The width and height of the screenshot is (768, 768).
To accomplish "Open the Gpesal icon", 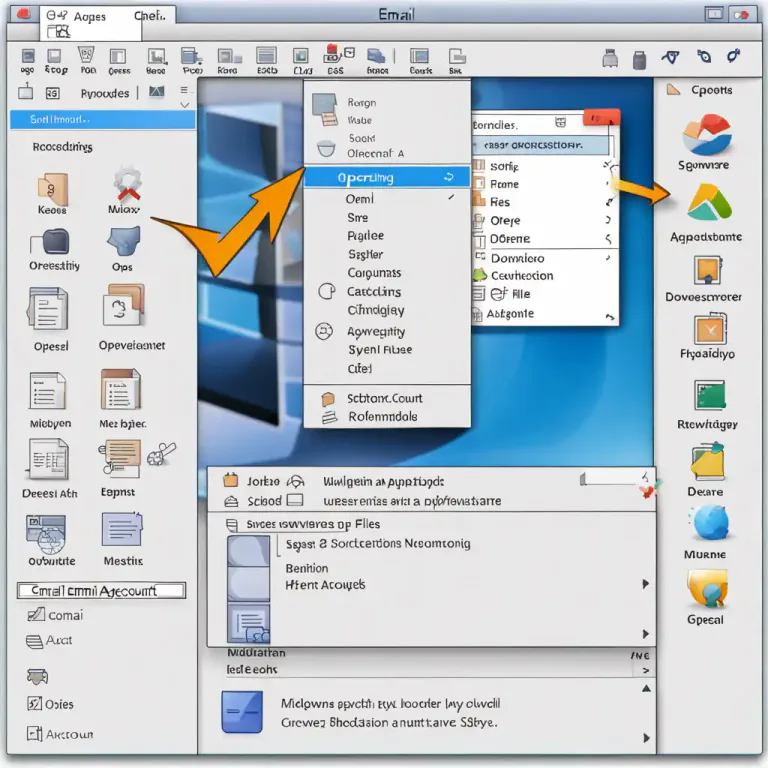I will point(706,589).
